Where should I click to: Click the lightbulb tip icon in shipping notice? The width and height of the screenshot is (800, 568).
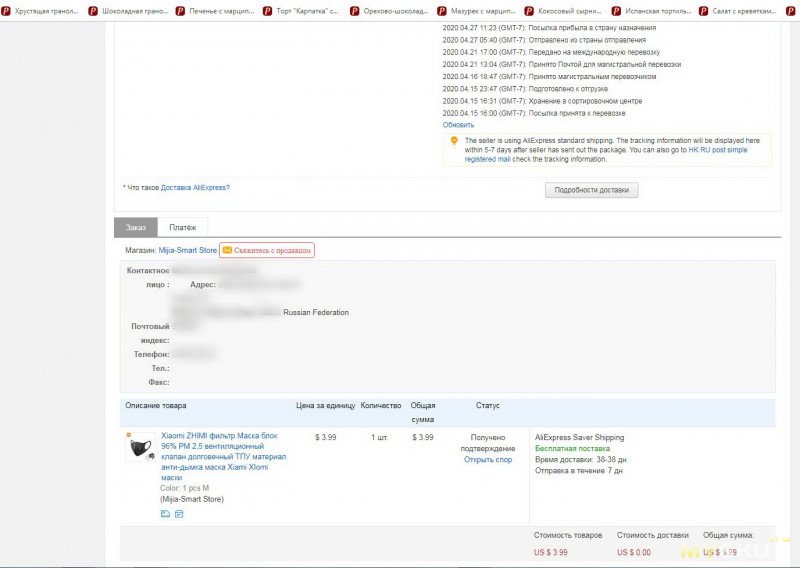click(453, 141)
